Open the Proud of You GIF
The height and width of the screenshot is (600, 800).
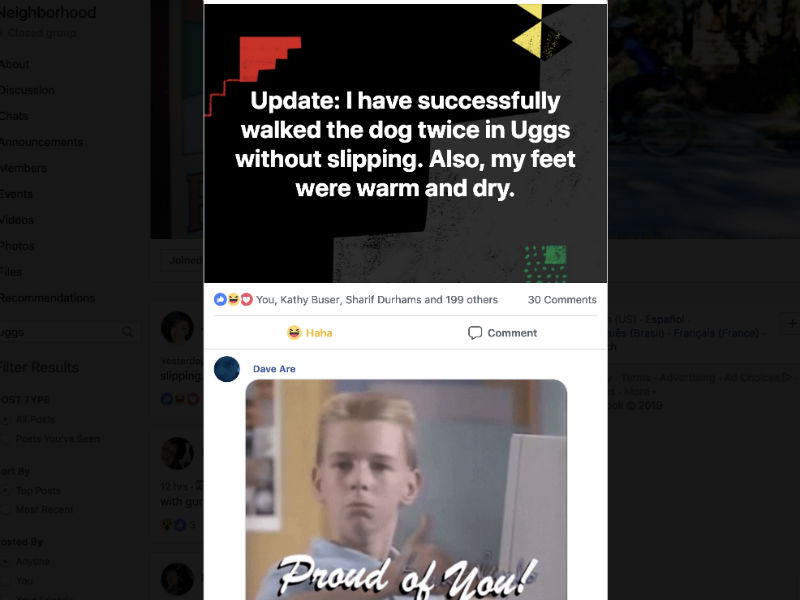click(x=406, y=489)
